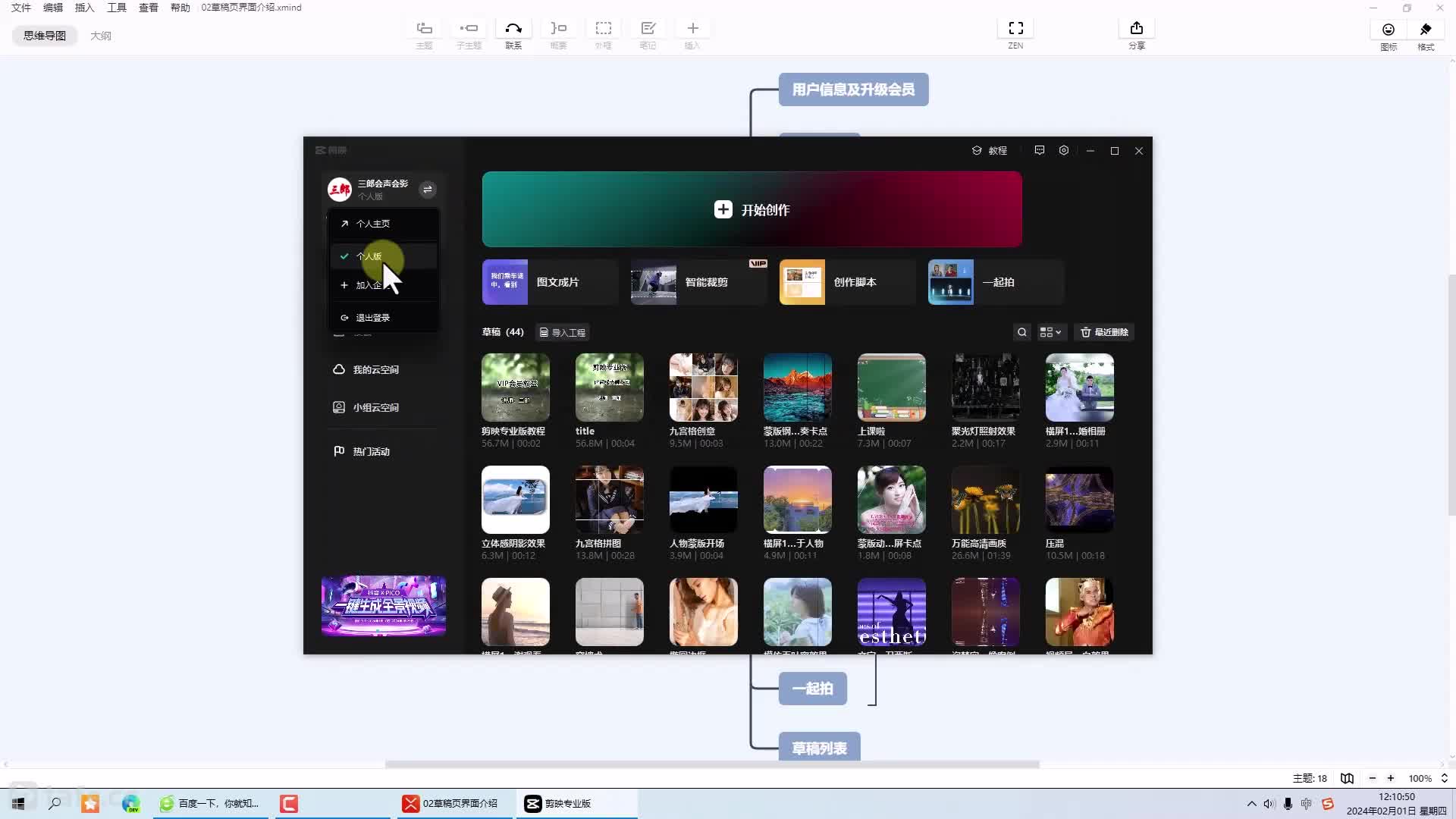Open the 帮助 menu
This screenshot has height=819, width=1456.
[x=180, y=8]
